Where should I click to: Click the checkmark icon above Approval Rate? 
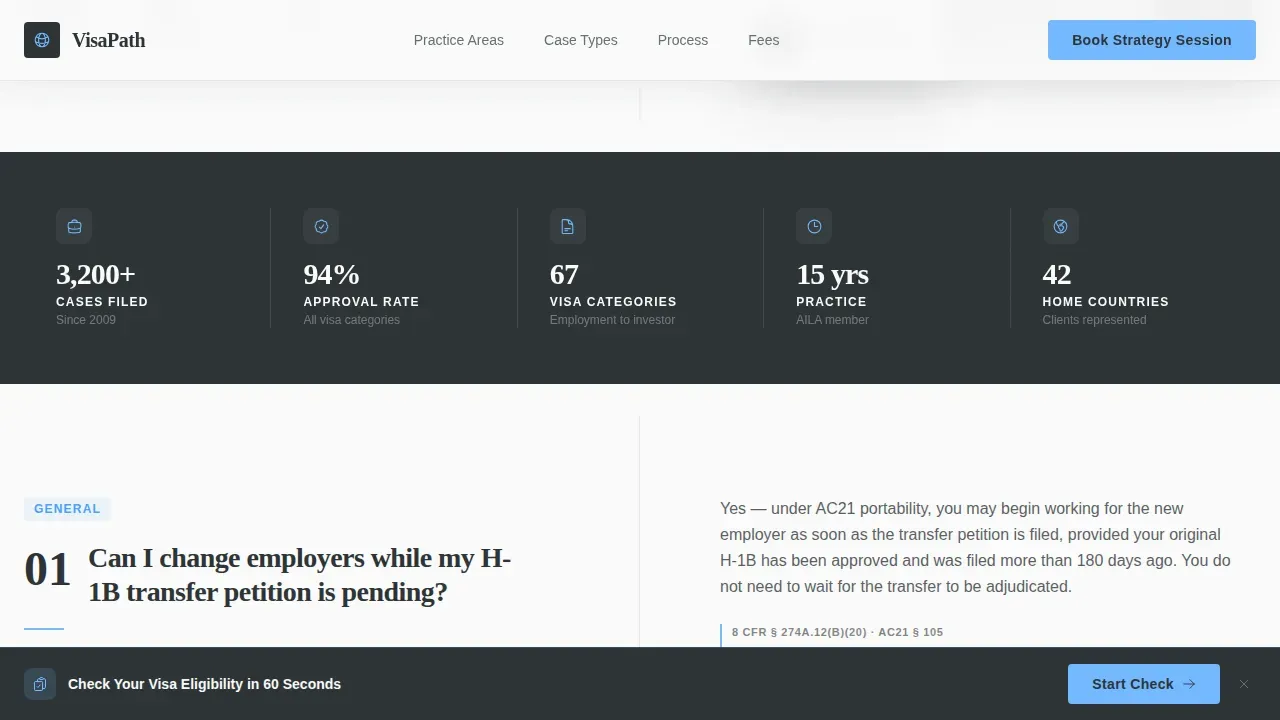[x=321, y=226]
